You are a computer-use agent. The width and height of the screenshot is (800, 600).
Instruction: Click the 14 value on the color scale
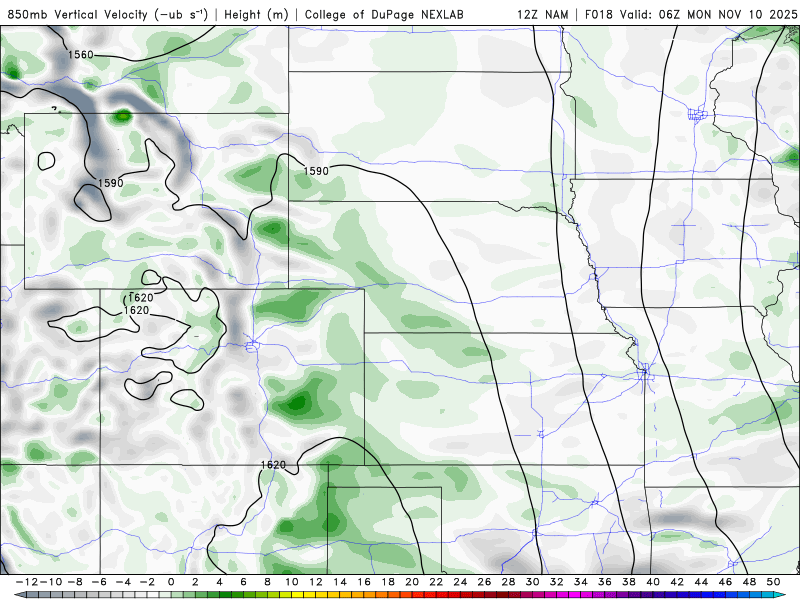340,582
